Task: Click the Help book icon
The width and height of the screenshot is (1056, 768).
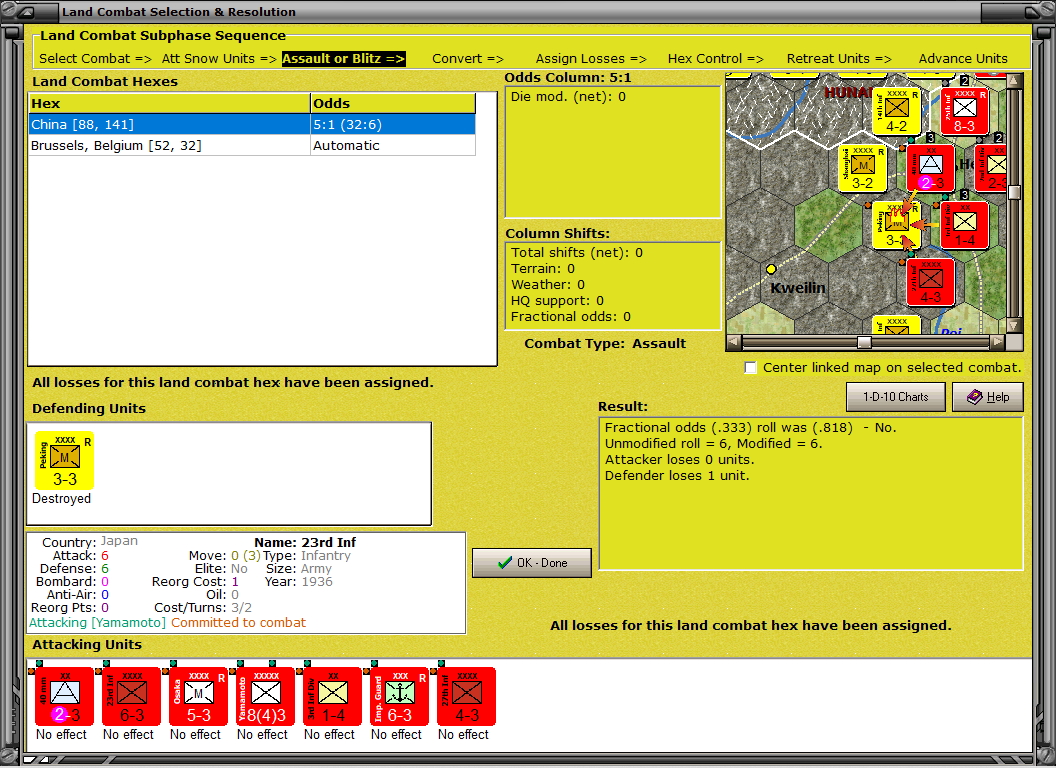Action: point(975,397)
